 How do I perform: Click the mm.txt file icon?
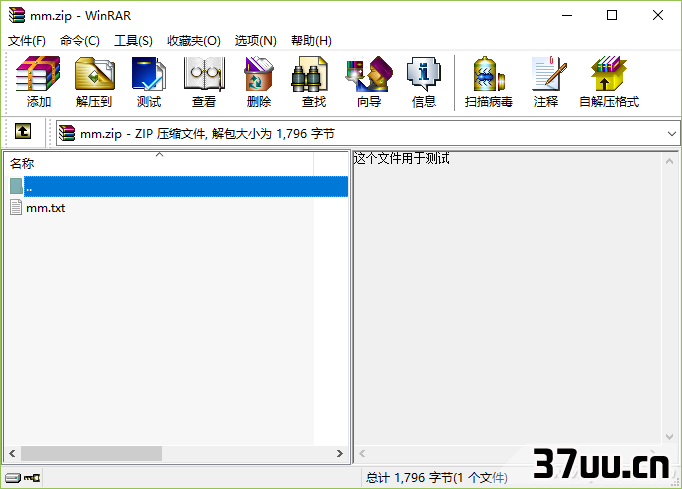click(16, 208)
